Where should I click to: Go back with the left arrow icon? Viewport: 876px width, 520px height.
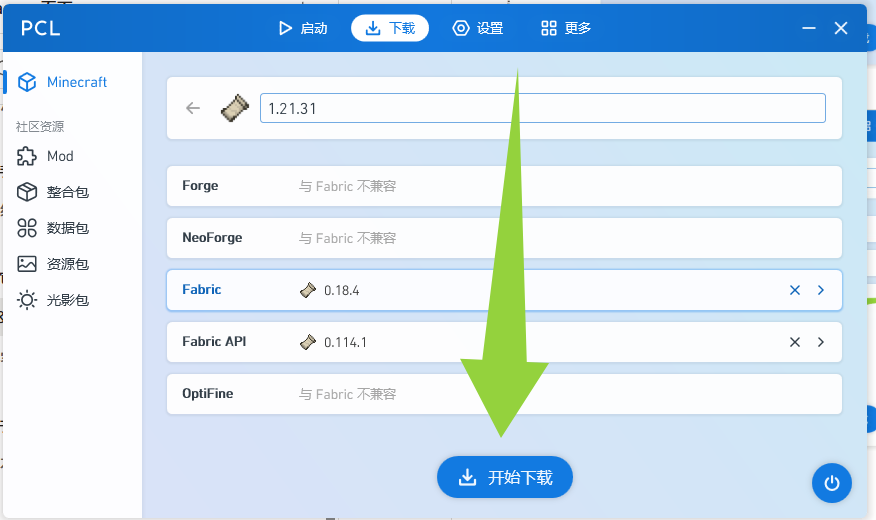tap(193, 108)
